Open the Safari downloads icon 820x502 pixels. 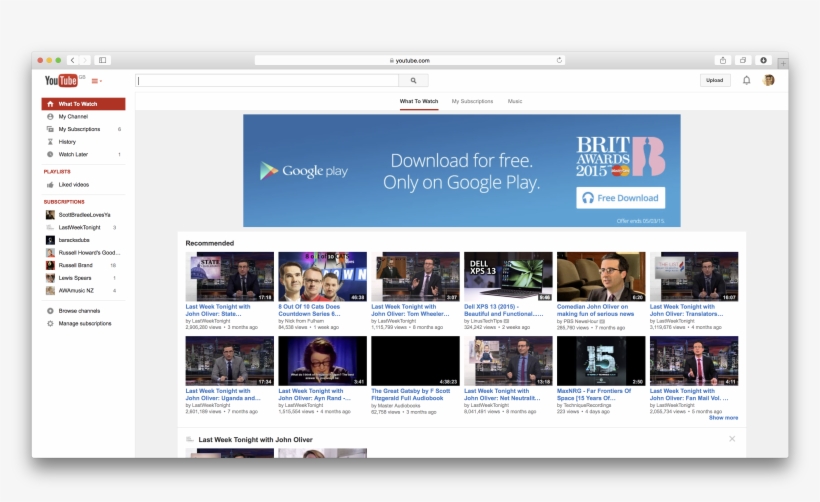coord(763,60)
